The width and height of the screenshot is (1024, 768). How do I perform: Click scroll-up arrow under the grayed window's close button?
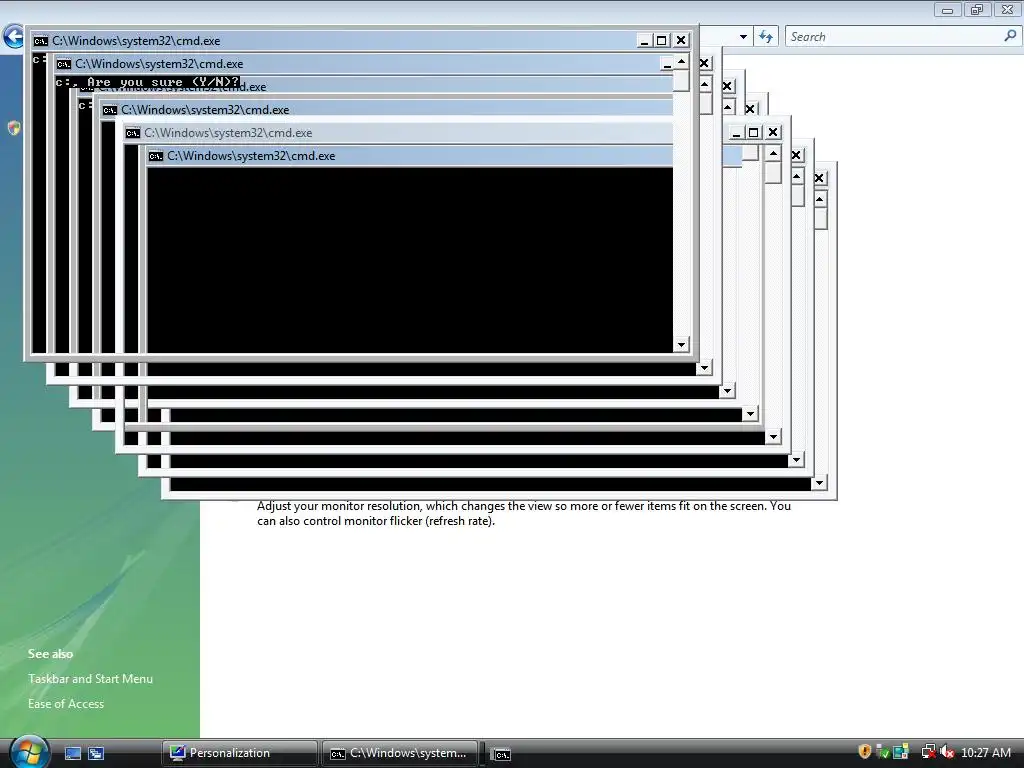click(x=773, y=153)
